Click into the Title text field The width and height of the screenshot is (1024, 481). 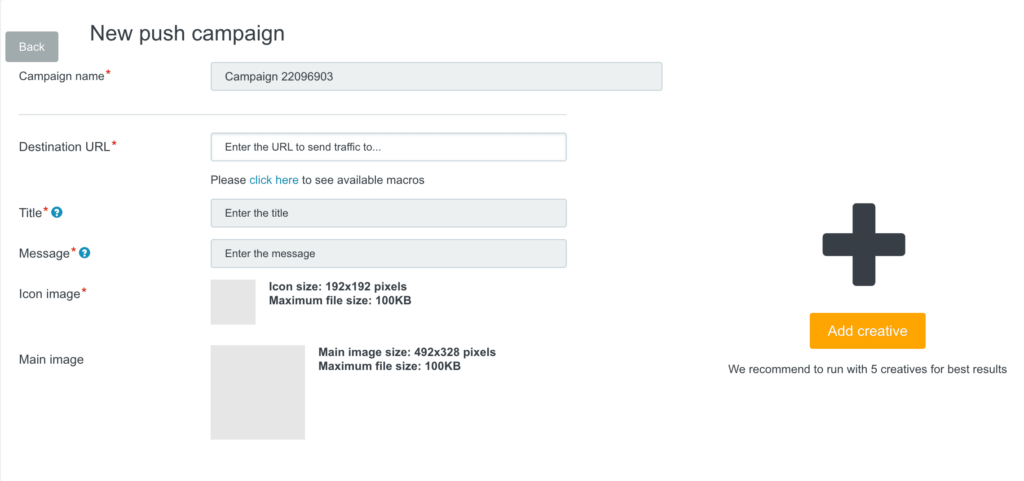(x=389, y=213)
